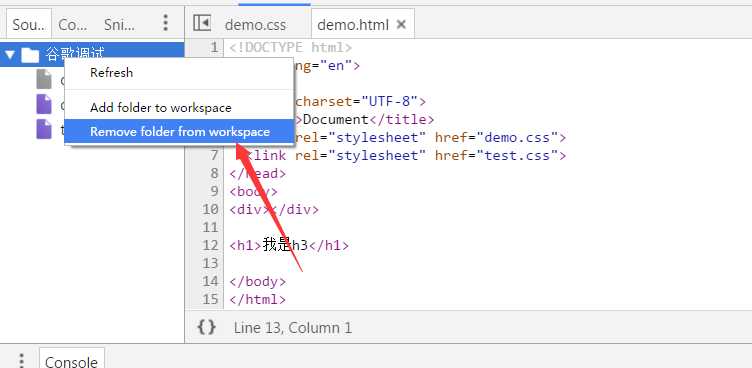Click the test.css link line

click(406, 155)
